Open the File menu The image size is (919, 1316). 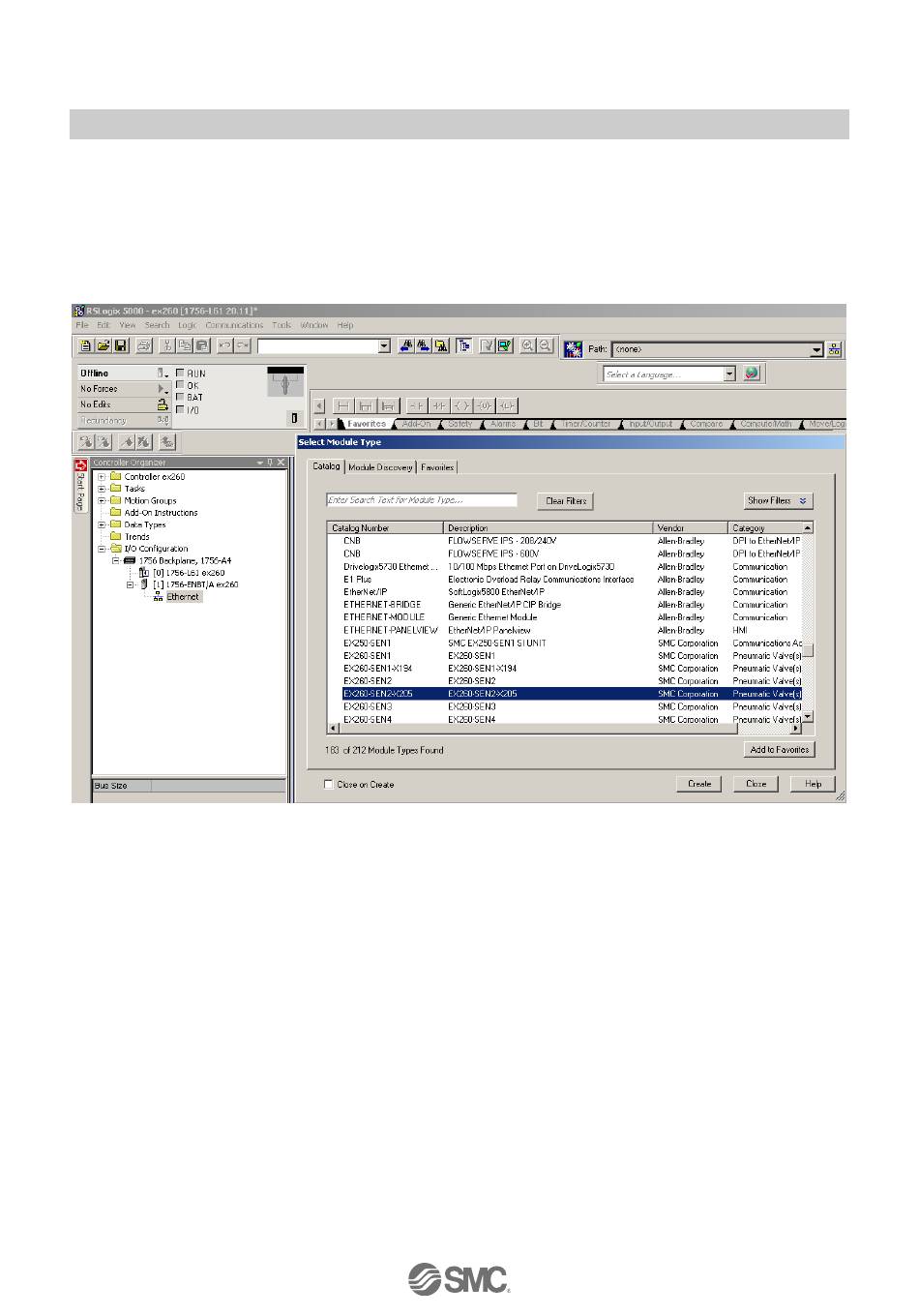[x=82, y=326]
